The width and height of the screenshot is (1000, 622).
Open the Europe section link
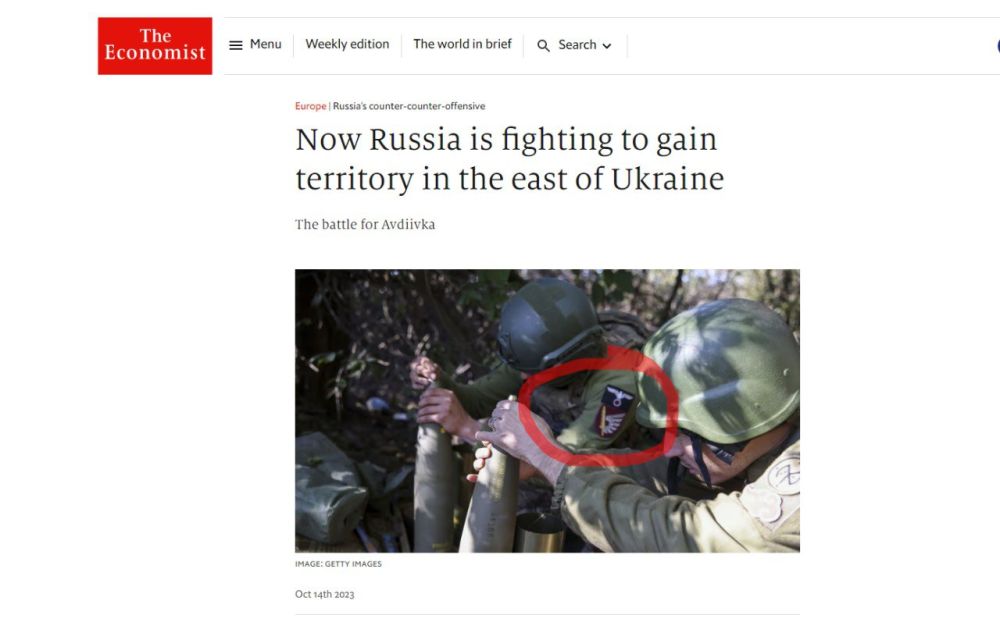[x=311, y=106]
